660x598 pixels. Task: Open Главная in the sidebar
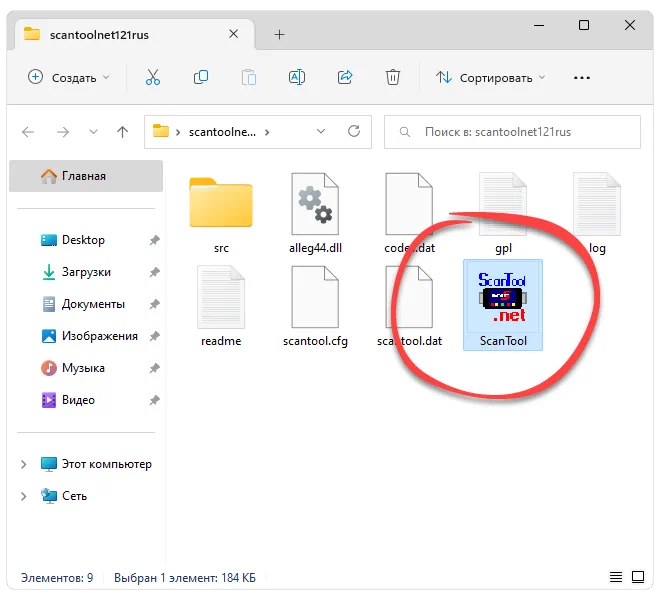tap(86, 176)
